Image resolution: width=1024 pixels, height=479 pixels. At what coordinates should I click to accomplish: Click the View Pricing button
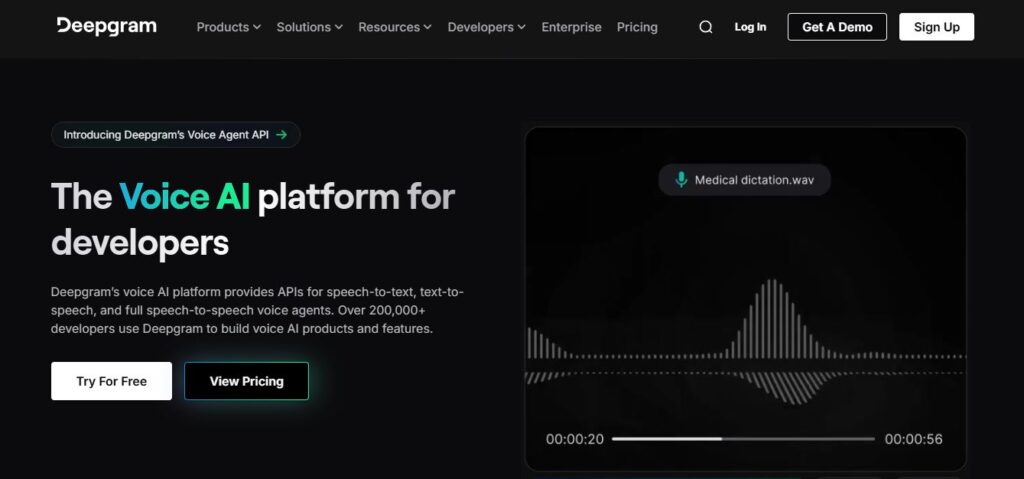(246, 381)
